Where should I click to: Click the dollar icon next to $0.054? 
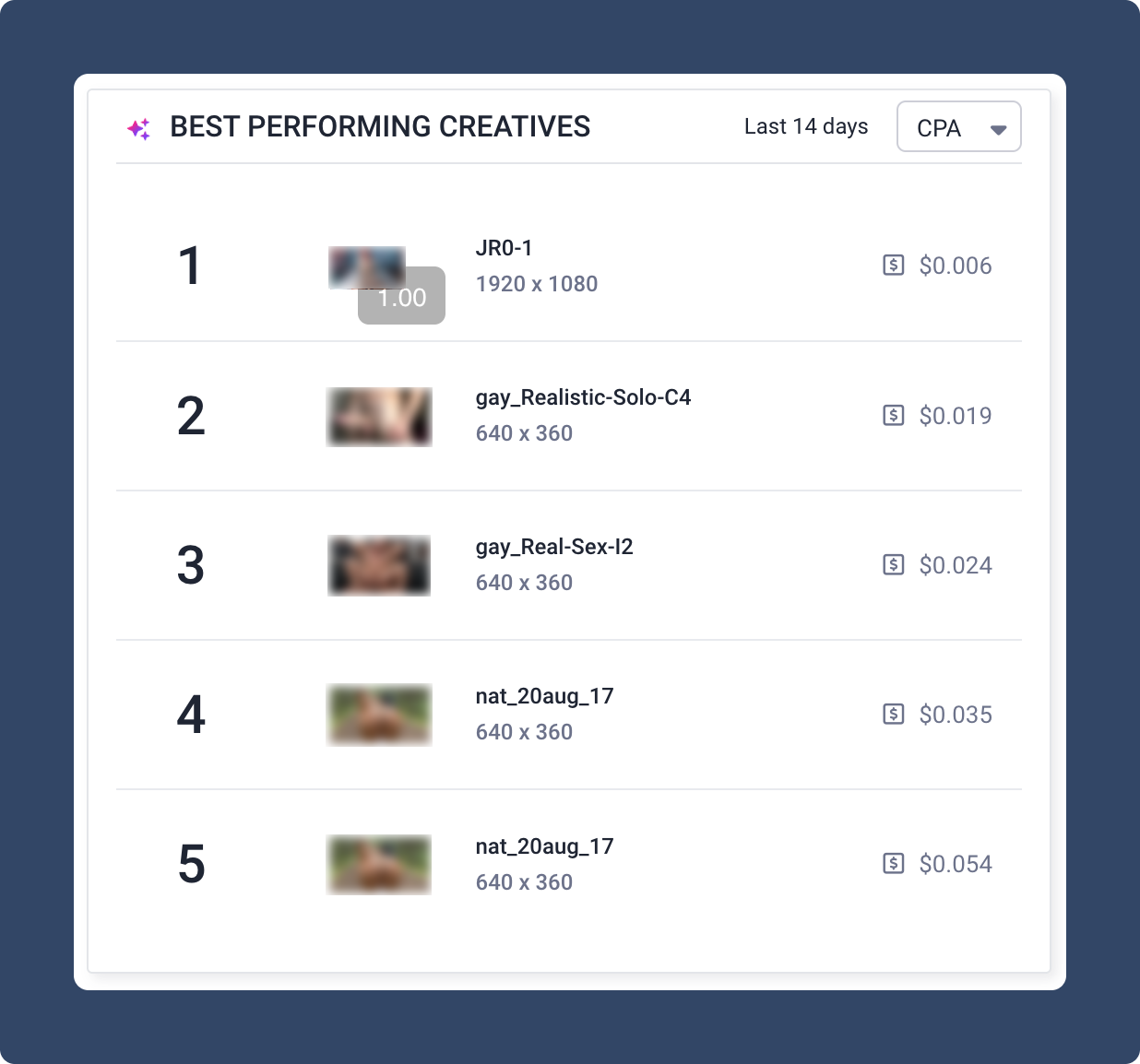(893, 863)
